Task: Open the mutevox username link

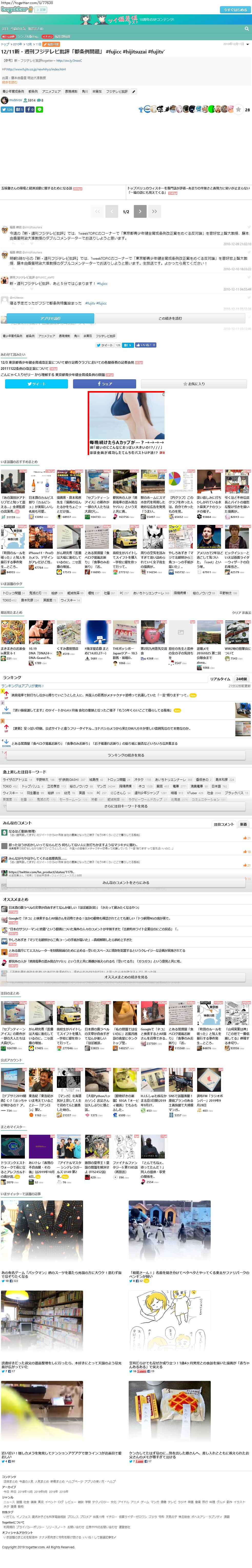Action: pyautogui.click(x=15, y=100)
